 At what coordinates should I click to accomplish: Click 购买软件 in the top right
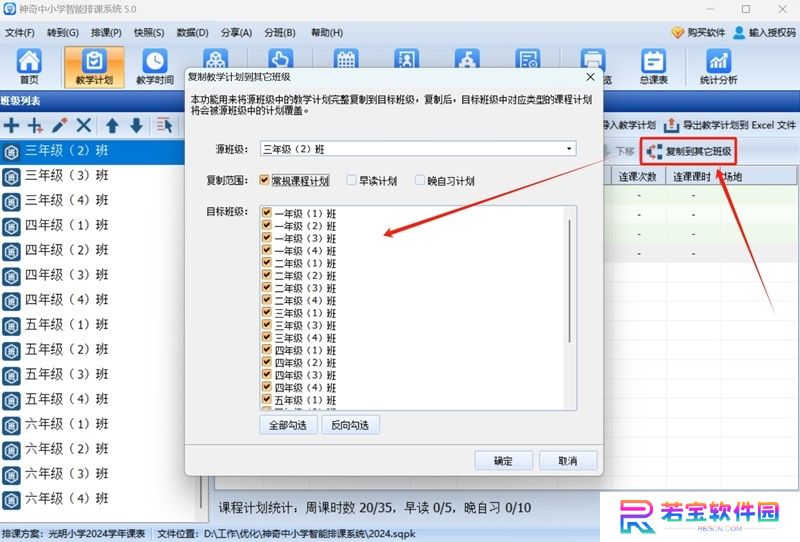click(698, 33)
